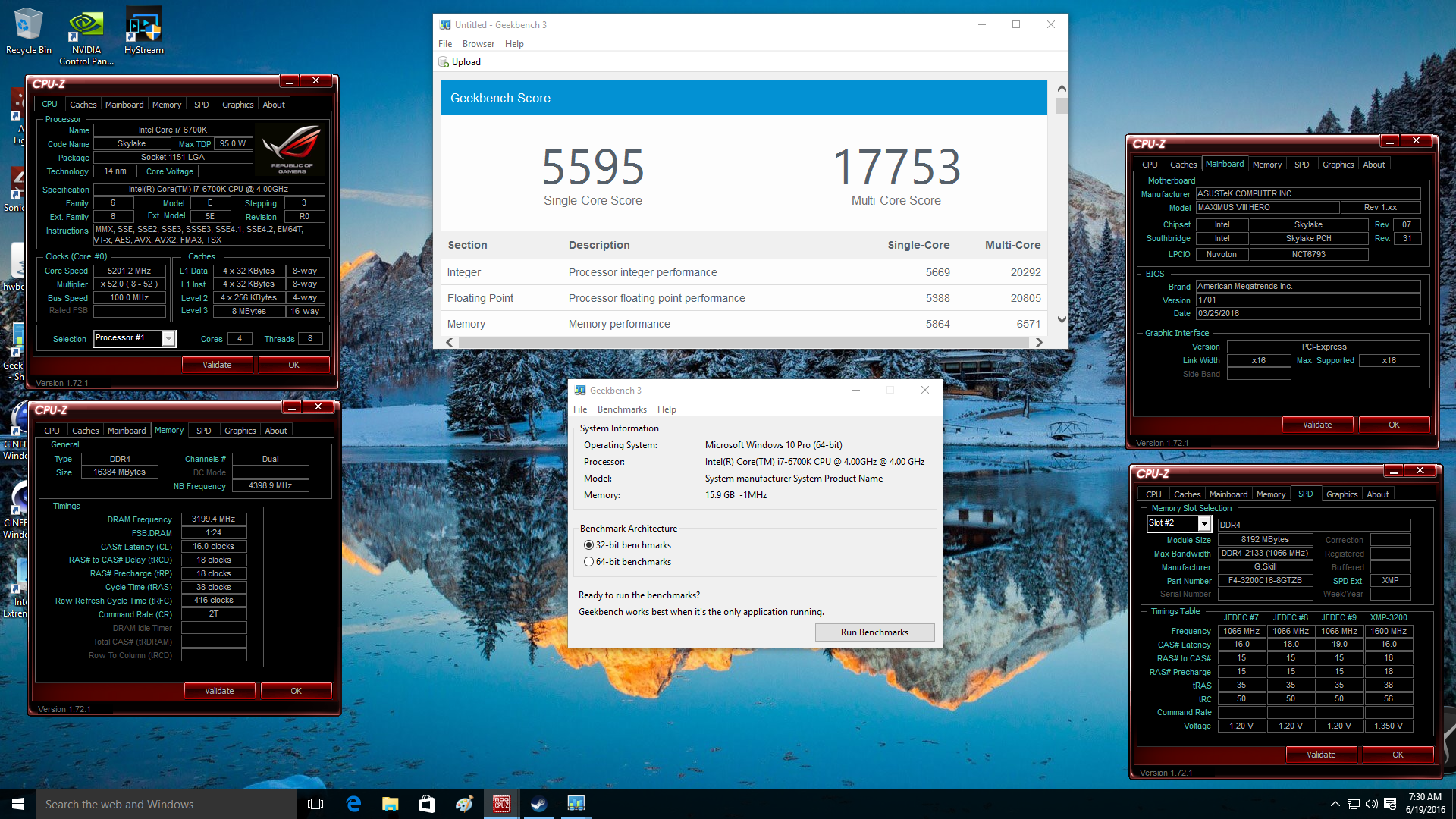Open the Windows Start menu
The image size is (1456, 819).
pos(18,804)
